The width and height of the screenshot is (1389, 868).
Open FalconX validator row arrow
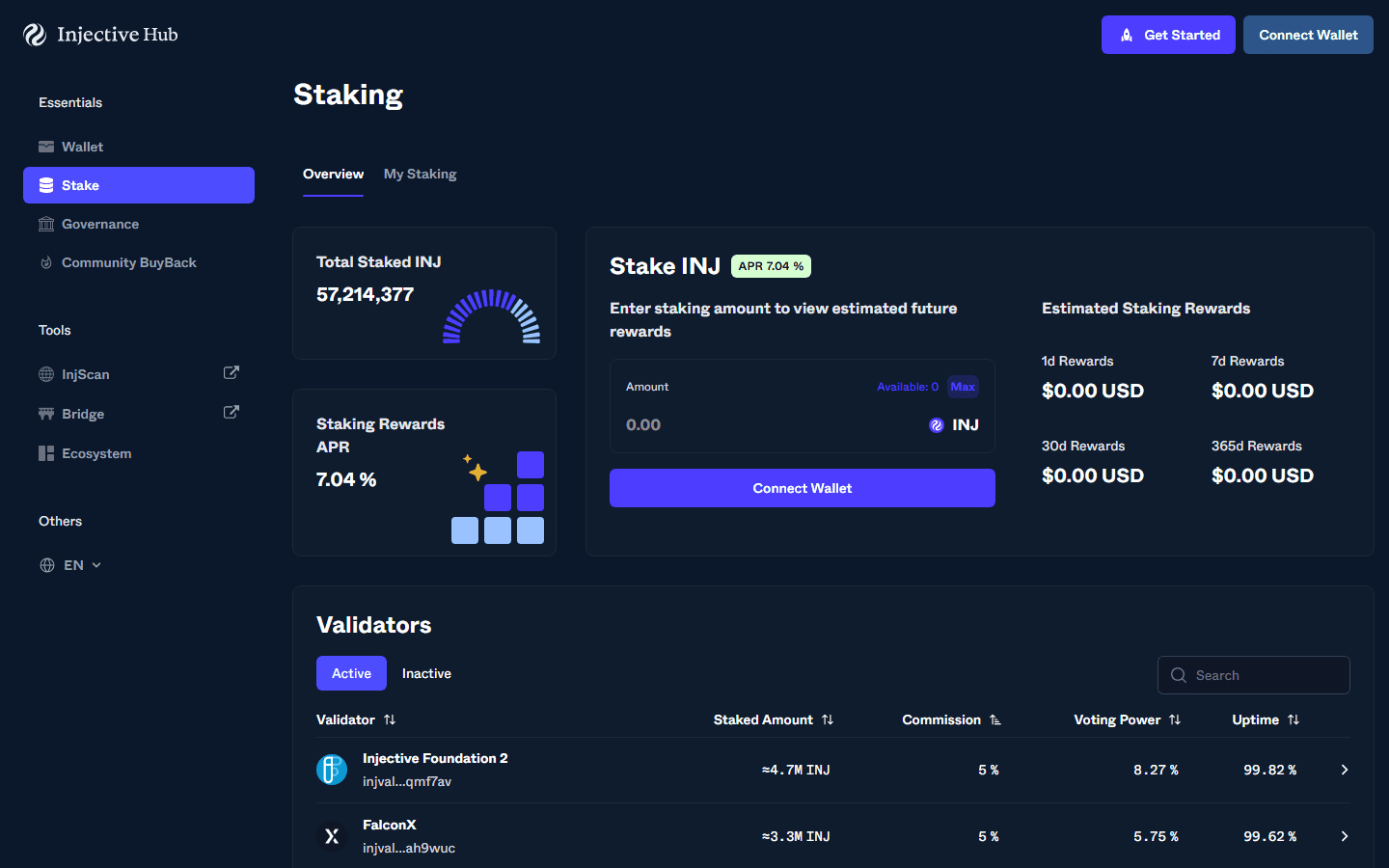[1345, 836]
